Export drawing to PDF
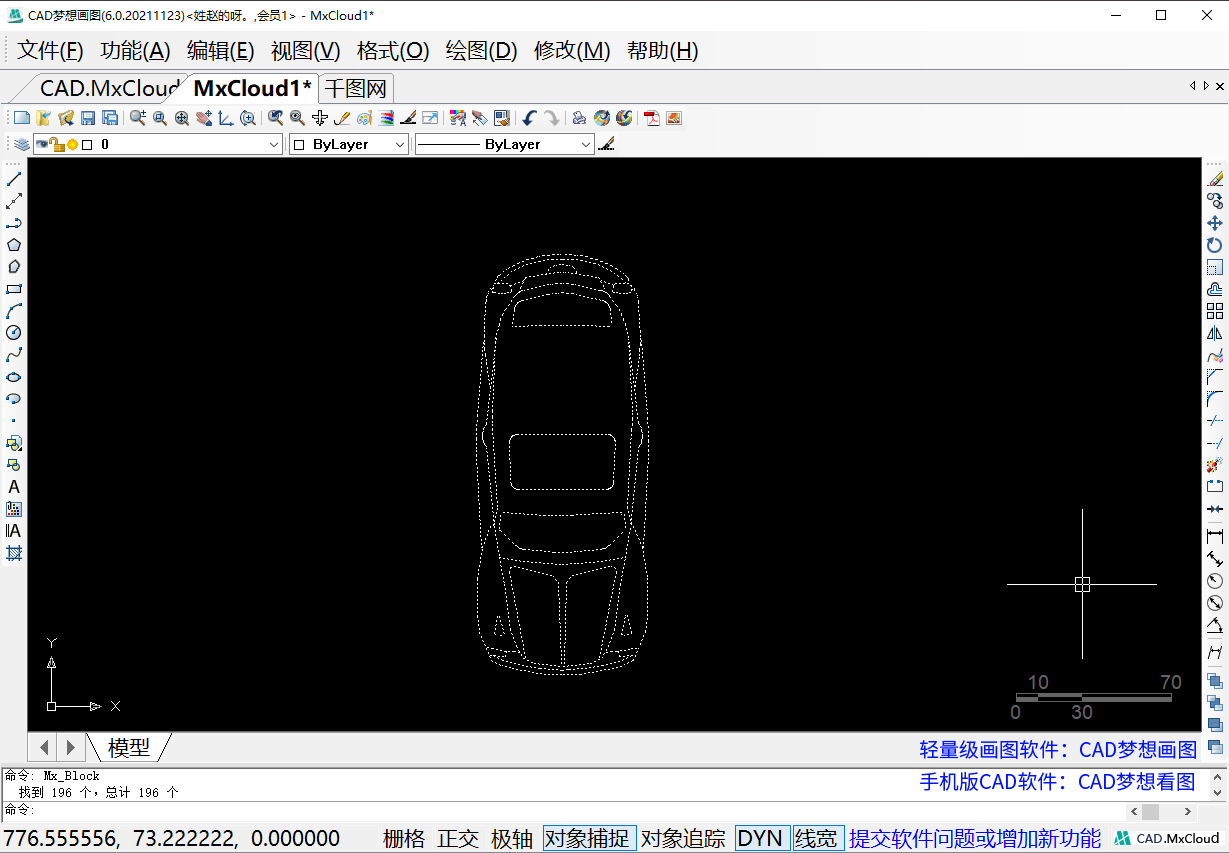Image resolution: width=1229 pixels, height=853 pixels. click(x=651, y=118)
